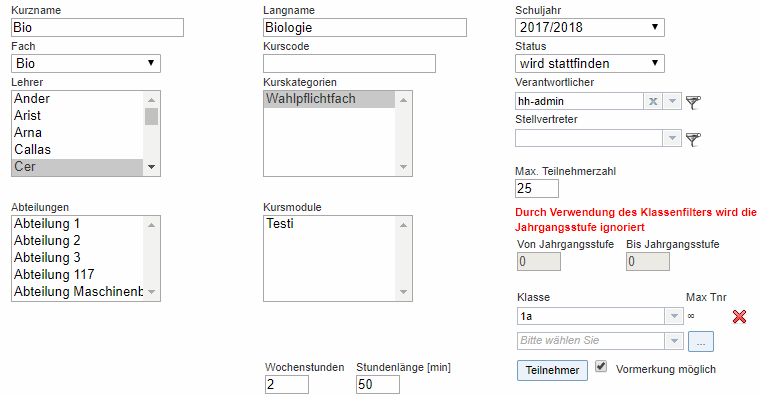759x397 pixels.
Task: Open the Klasse 1a dropdown arrow
Action: click(674, 316)
